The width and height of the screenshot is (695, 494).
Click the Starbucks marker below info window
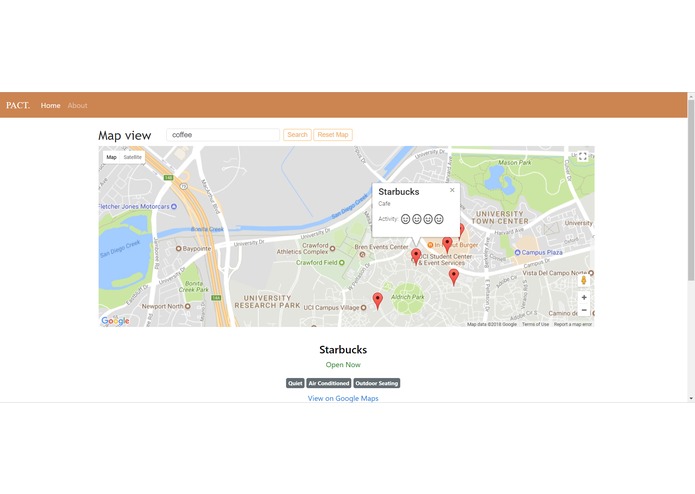click(x=416, y=256)
